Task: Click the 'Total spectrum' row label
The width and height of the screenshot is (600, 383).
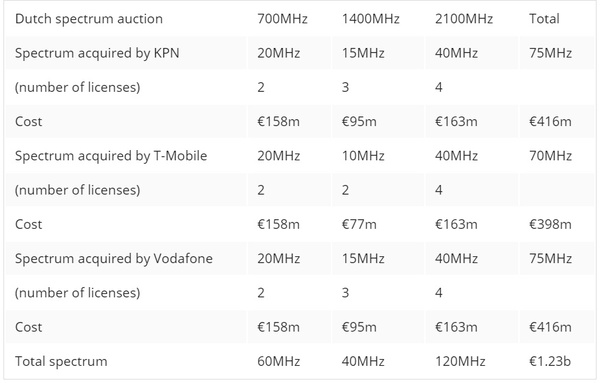Action: tap(61, 362)
